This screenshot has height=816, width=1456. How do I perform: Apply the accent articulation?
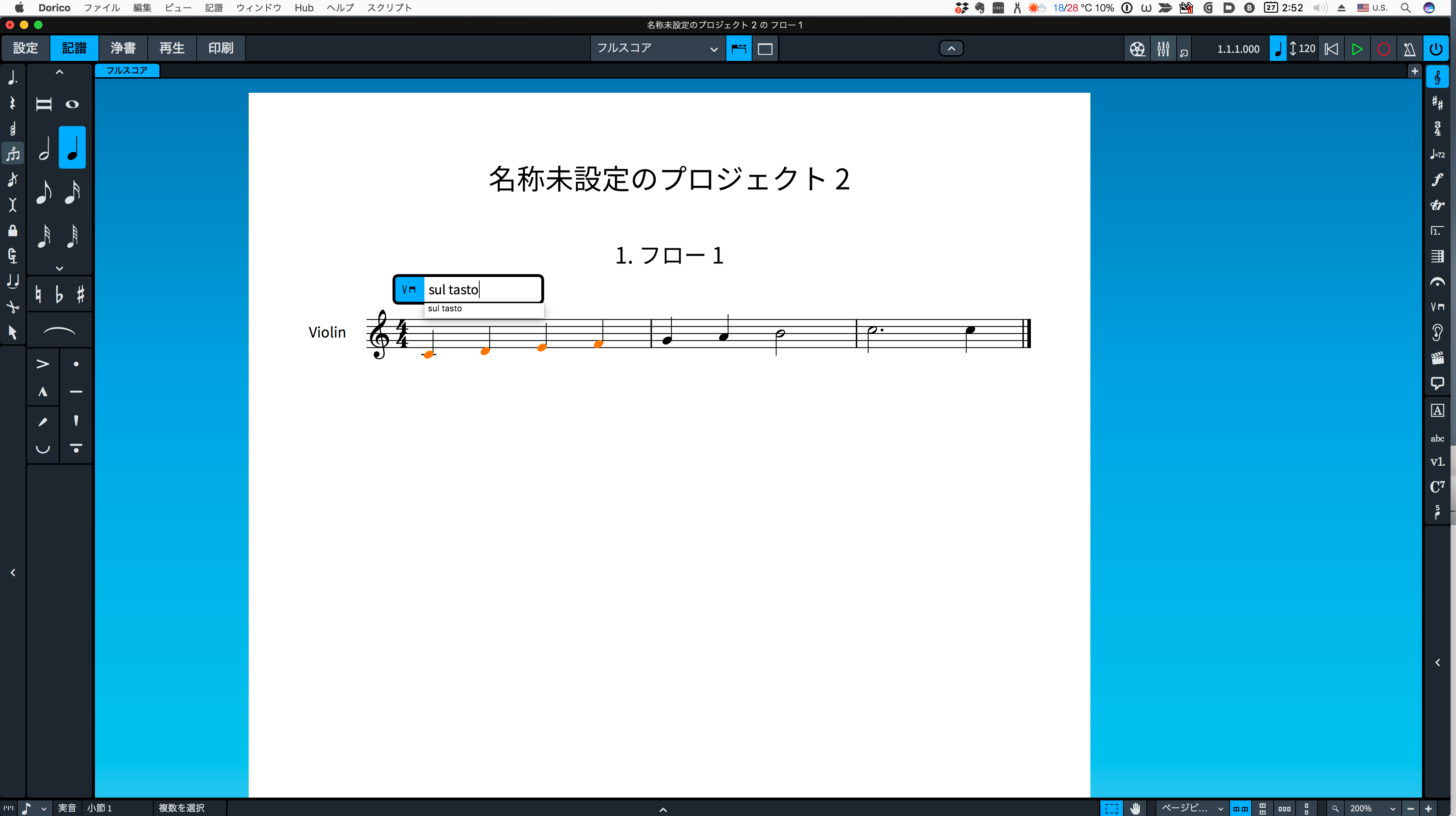[43, 364]
